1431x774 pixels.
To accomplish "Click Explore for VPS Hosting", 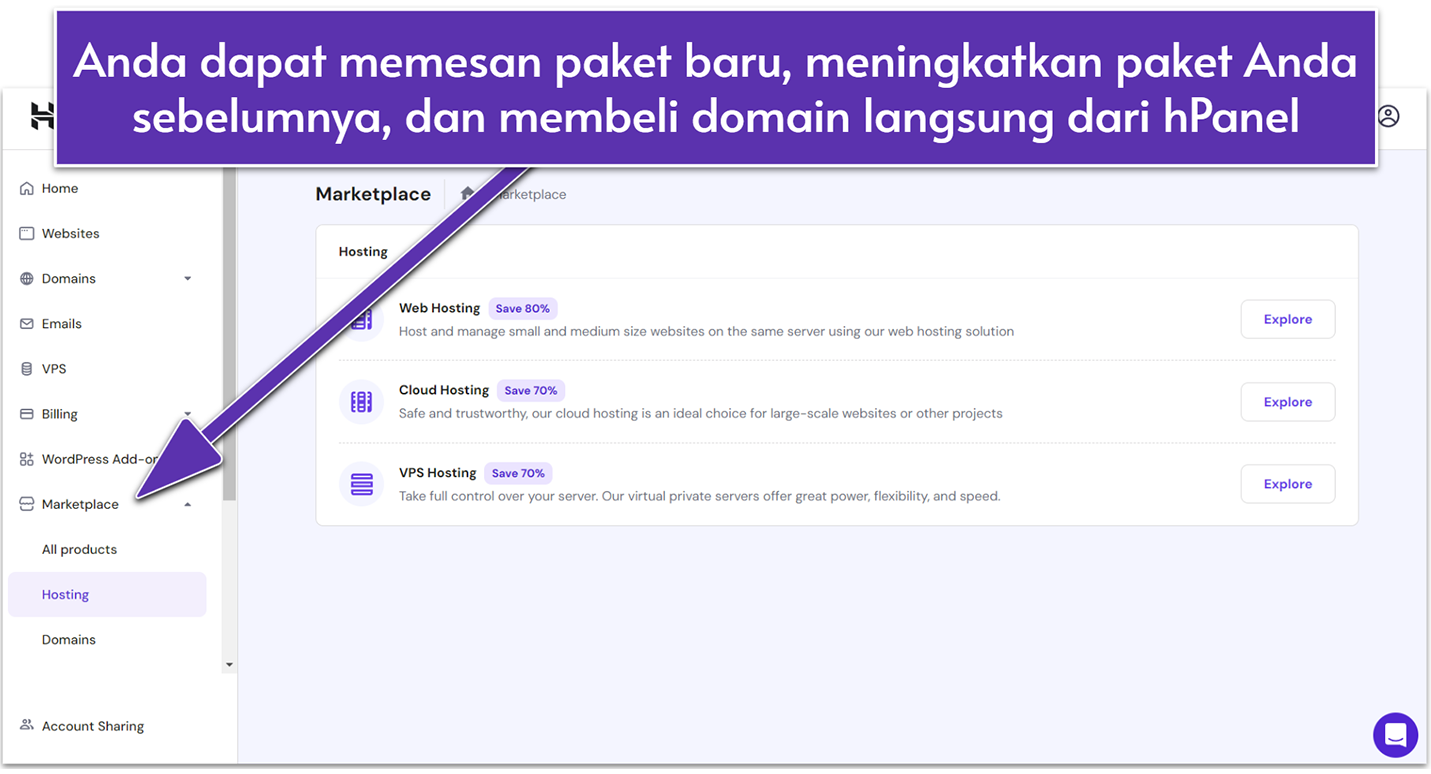I will point(1287,483).
